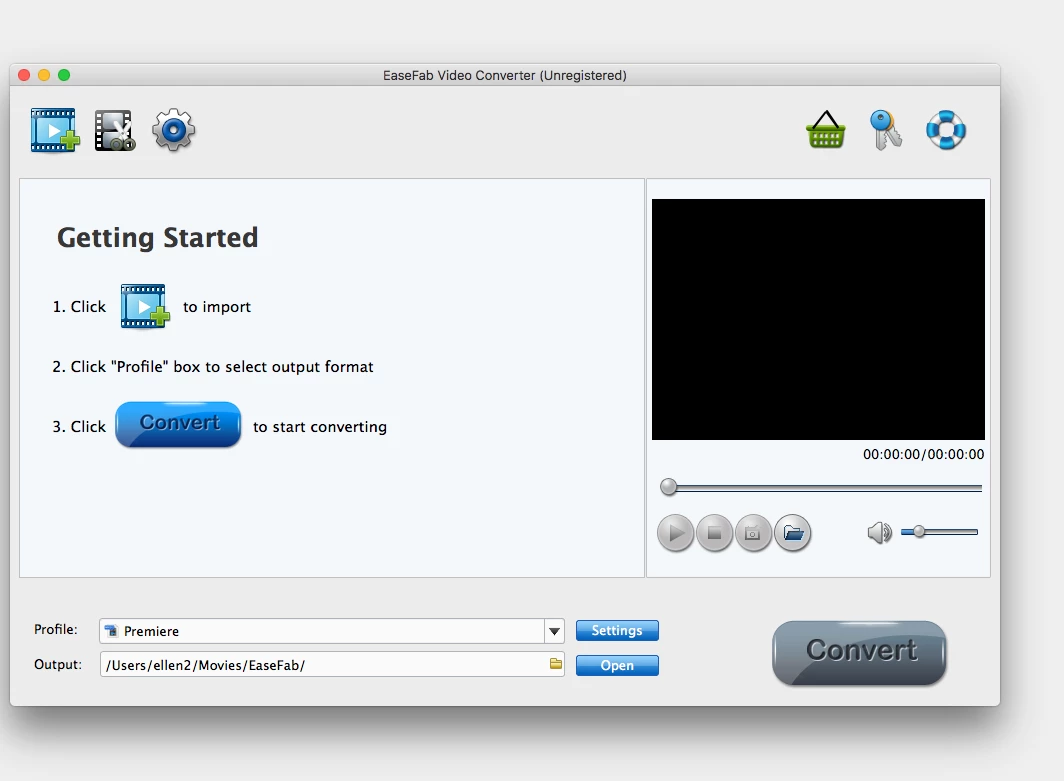This screenshot has height=781, width=1064.
Task: Click the green shopping basket Buy icon
Action: (x=826, y=130)
